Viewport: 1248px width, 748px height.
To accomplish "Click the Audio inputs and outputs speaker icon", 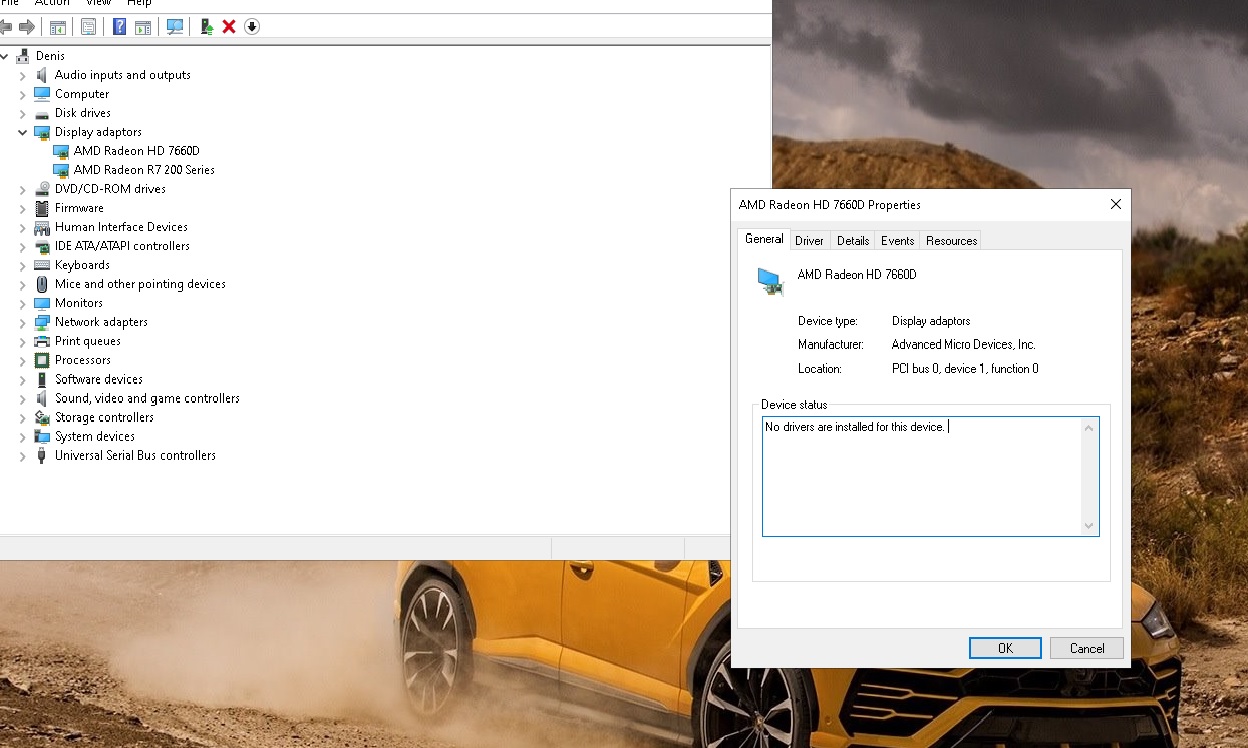I will (x=42, y=75).
